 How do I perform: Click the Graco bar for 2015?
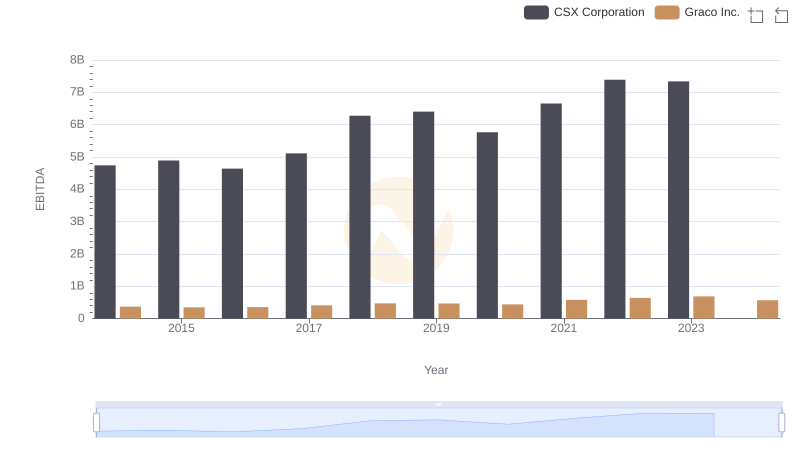point(194,313)
